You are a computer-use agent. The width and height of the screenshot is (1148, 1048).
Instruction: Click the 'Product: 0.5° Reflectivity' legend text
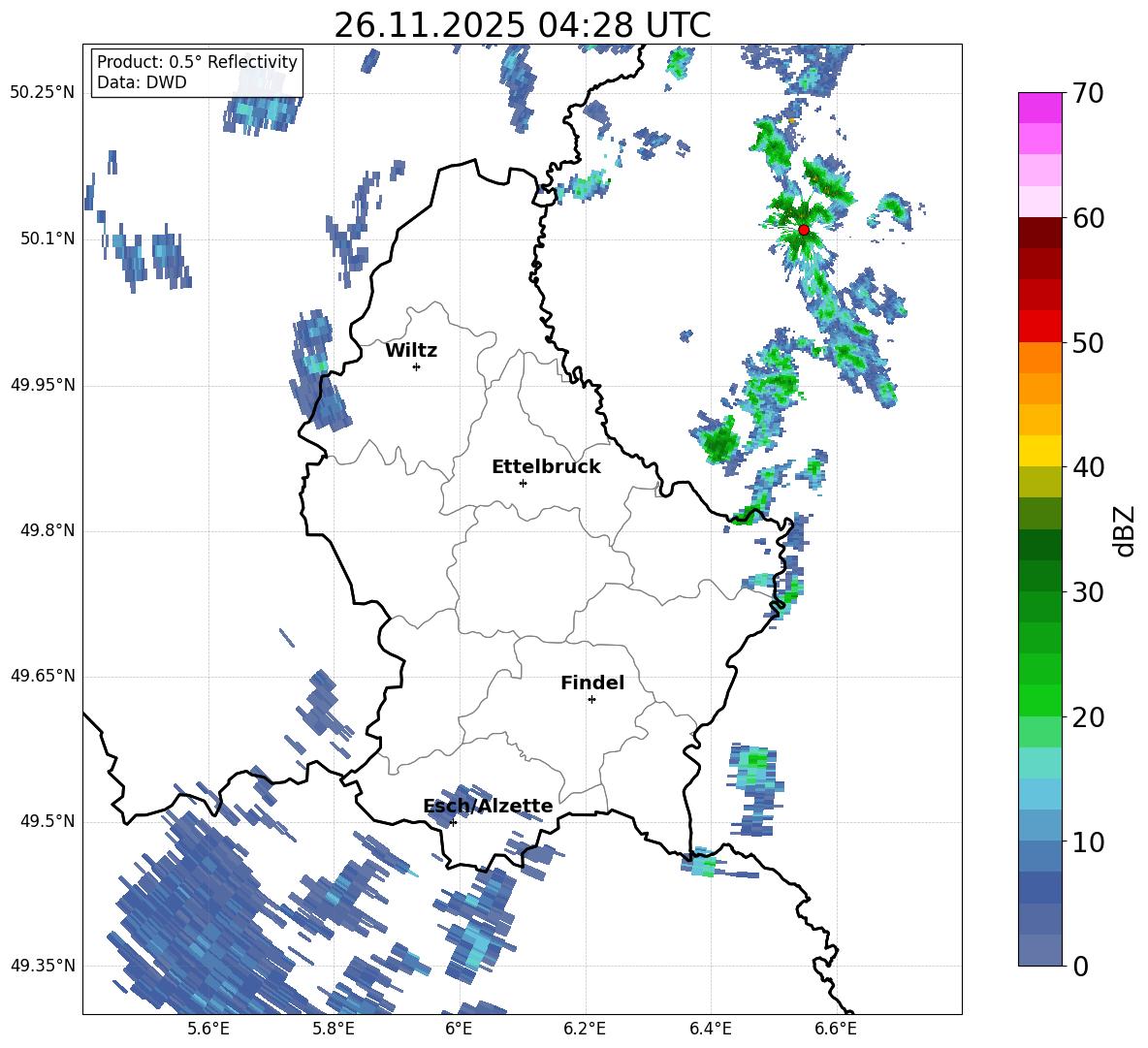pos(197,61)
